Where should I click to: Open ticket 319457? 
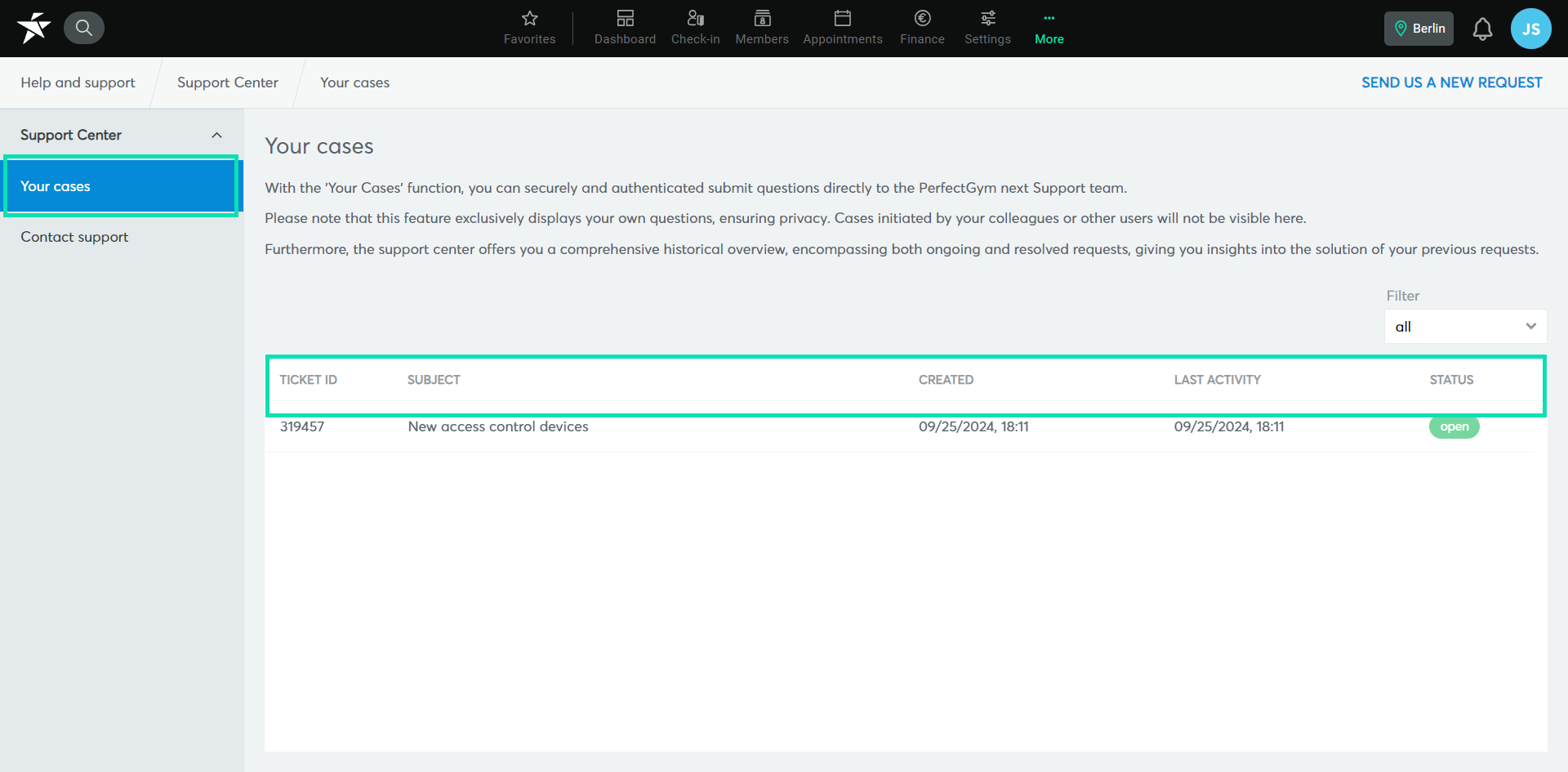[302, 426]
